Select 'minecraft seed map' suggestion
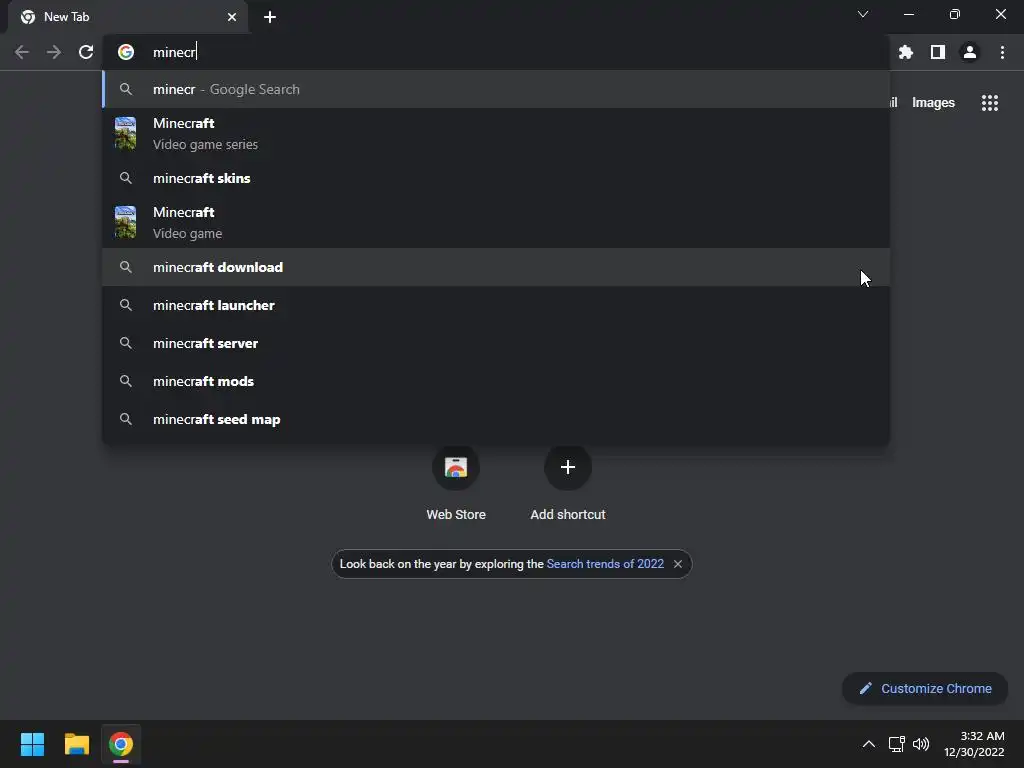1024x768 pixels. coord(496,419)
